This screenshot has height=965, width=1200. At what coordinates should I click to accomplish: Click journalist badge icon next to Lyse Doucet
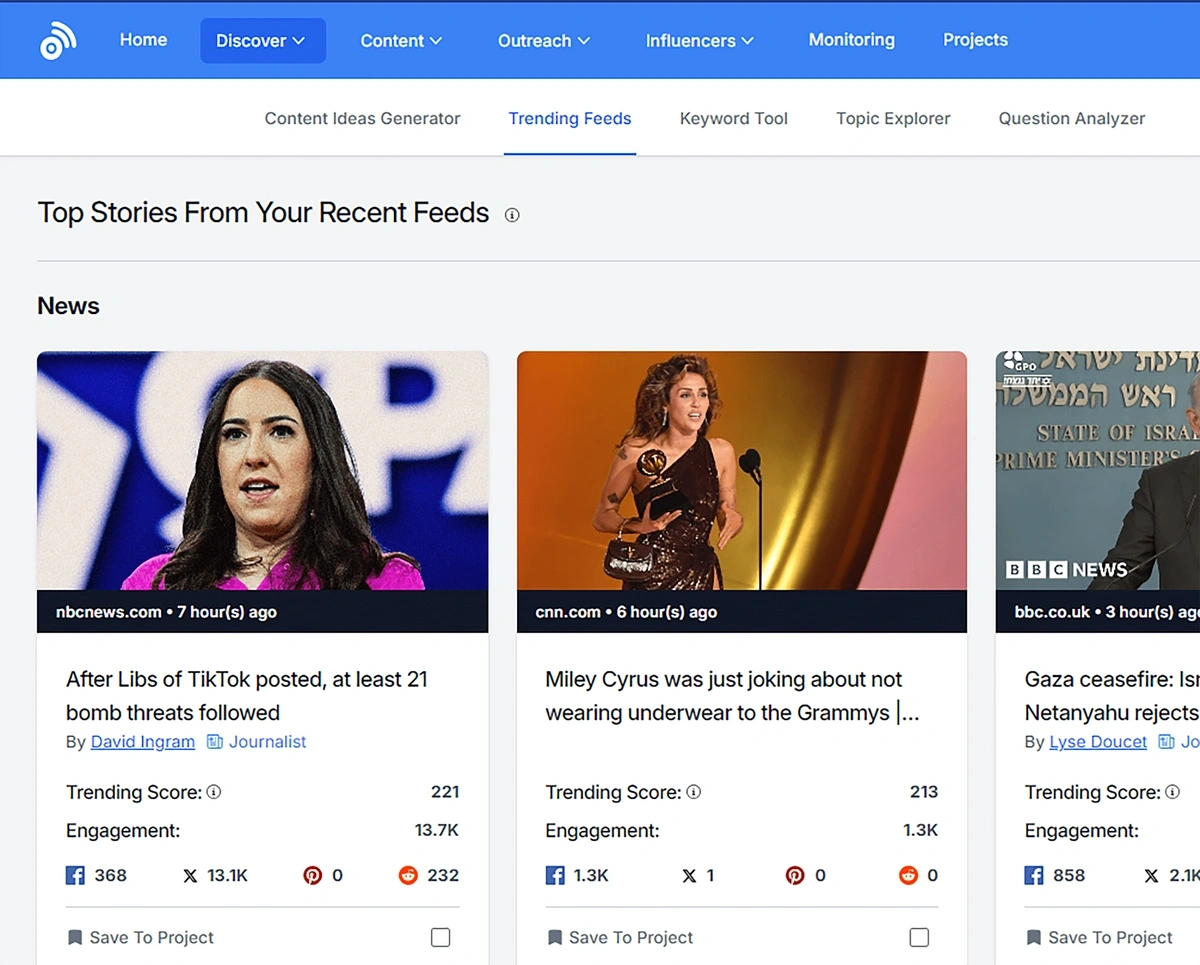tap(1166, 742)
